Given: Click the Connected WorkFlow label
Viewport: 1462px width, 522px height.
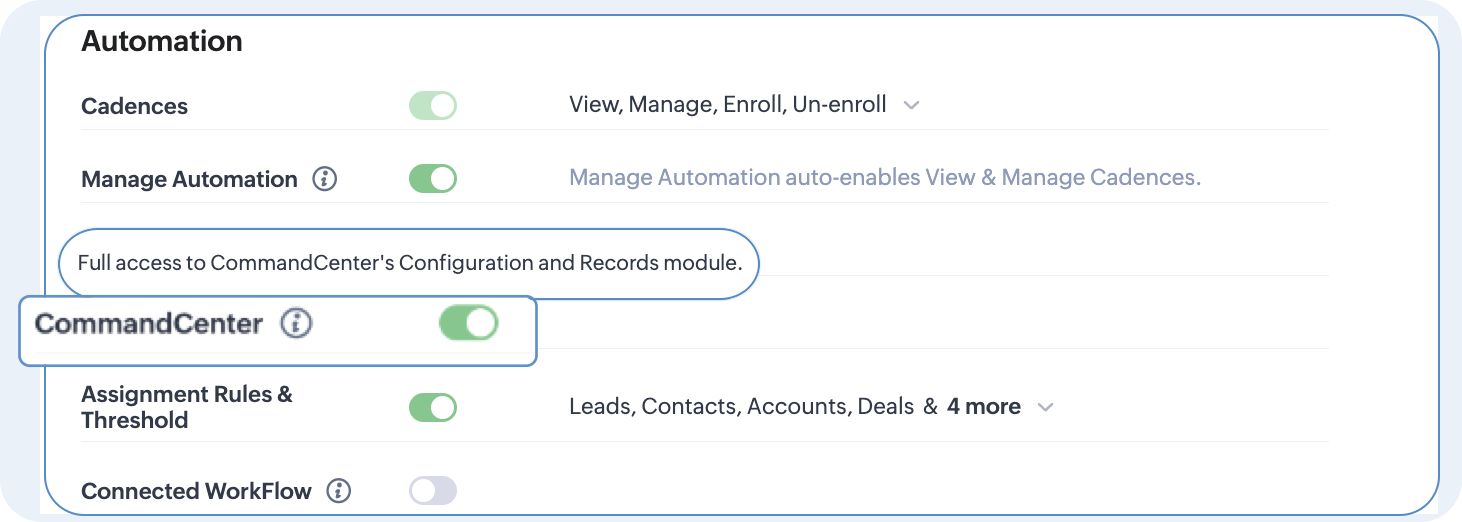Looking at the screenshot, I should tap(196, 491).
